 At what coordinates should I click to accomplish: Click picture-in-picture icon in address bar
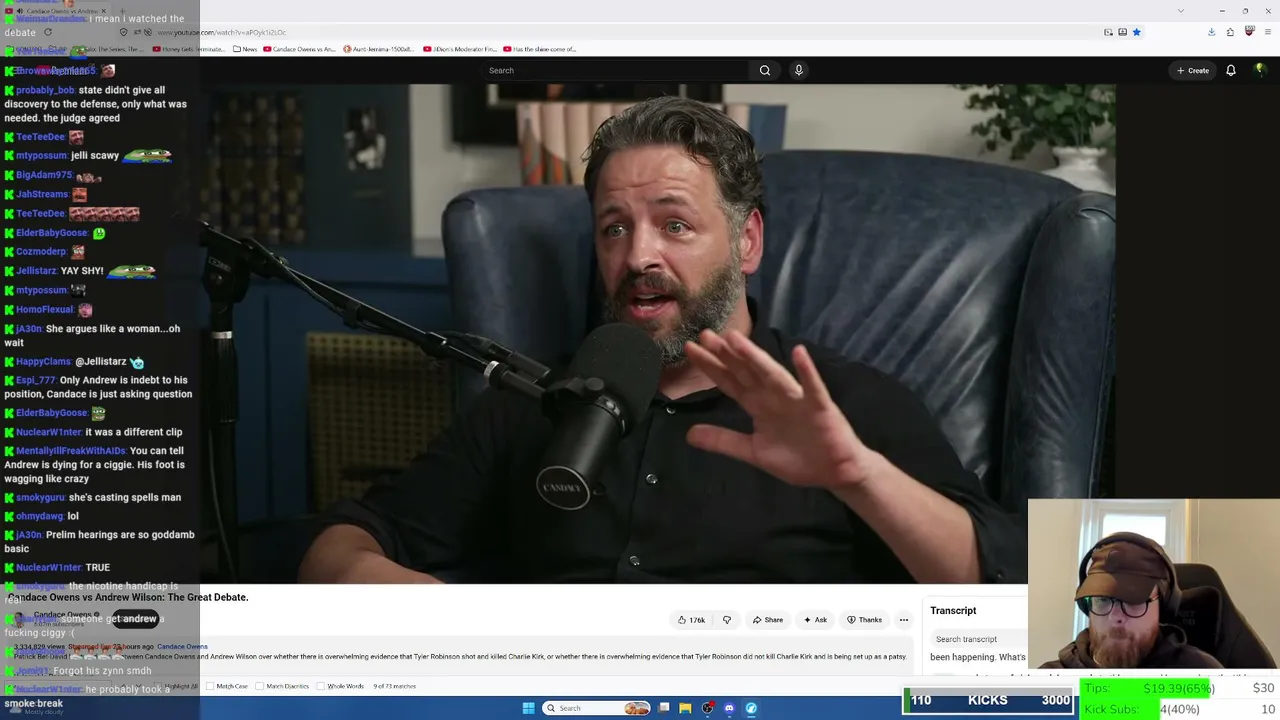(x=1108, y=32)
